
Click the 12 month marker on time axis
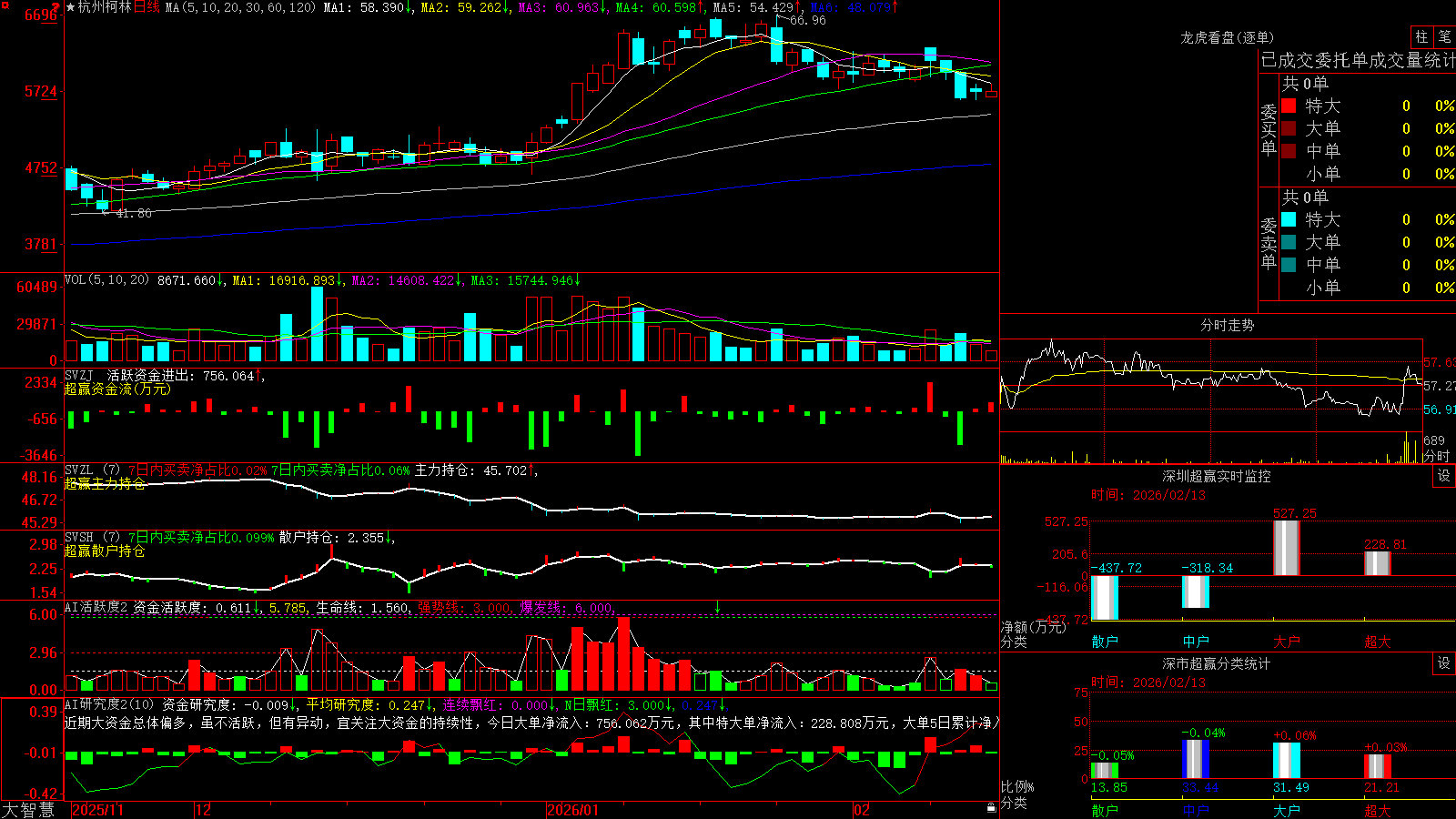(203, 810)
